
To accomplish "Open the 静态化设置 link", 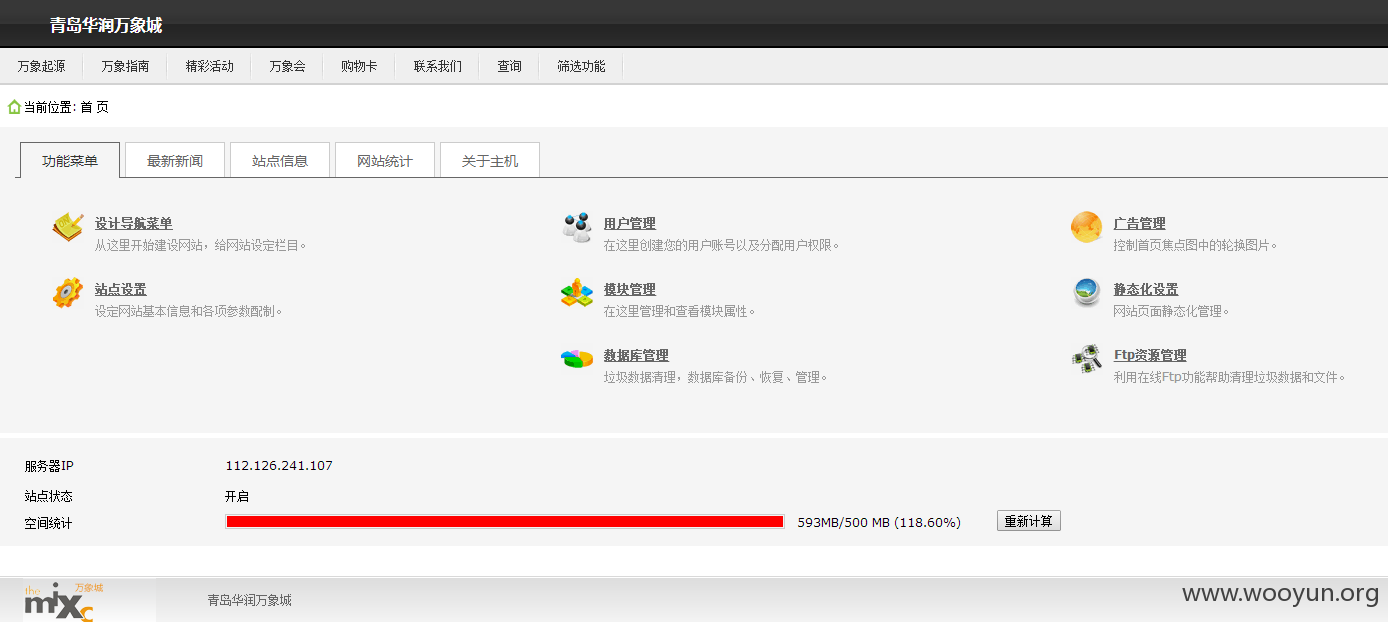I will coord(1146,290).
